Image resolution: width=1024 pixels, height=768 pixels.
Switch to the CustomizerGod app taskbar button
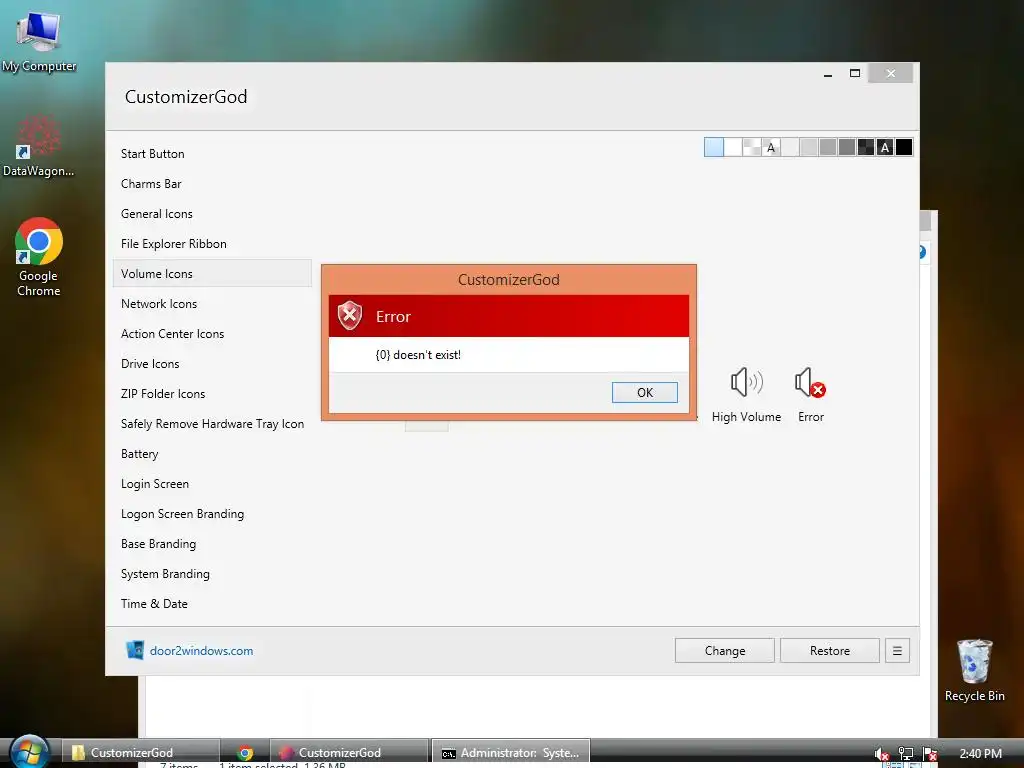pyautogui.click(x=350, y=752)
